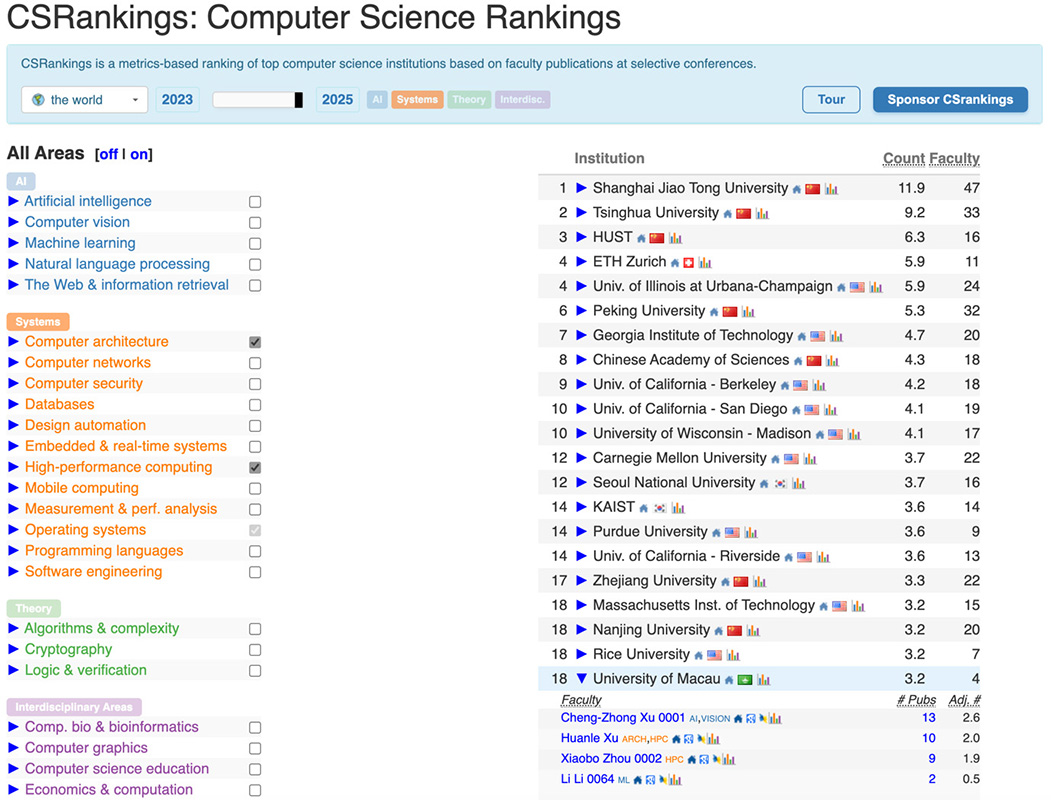Viewport: 1051px width, 800px height.
Task: Enable the Machine learning checkbox
Action: 255,244
